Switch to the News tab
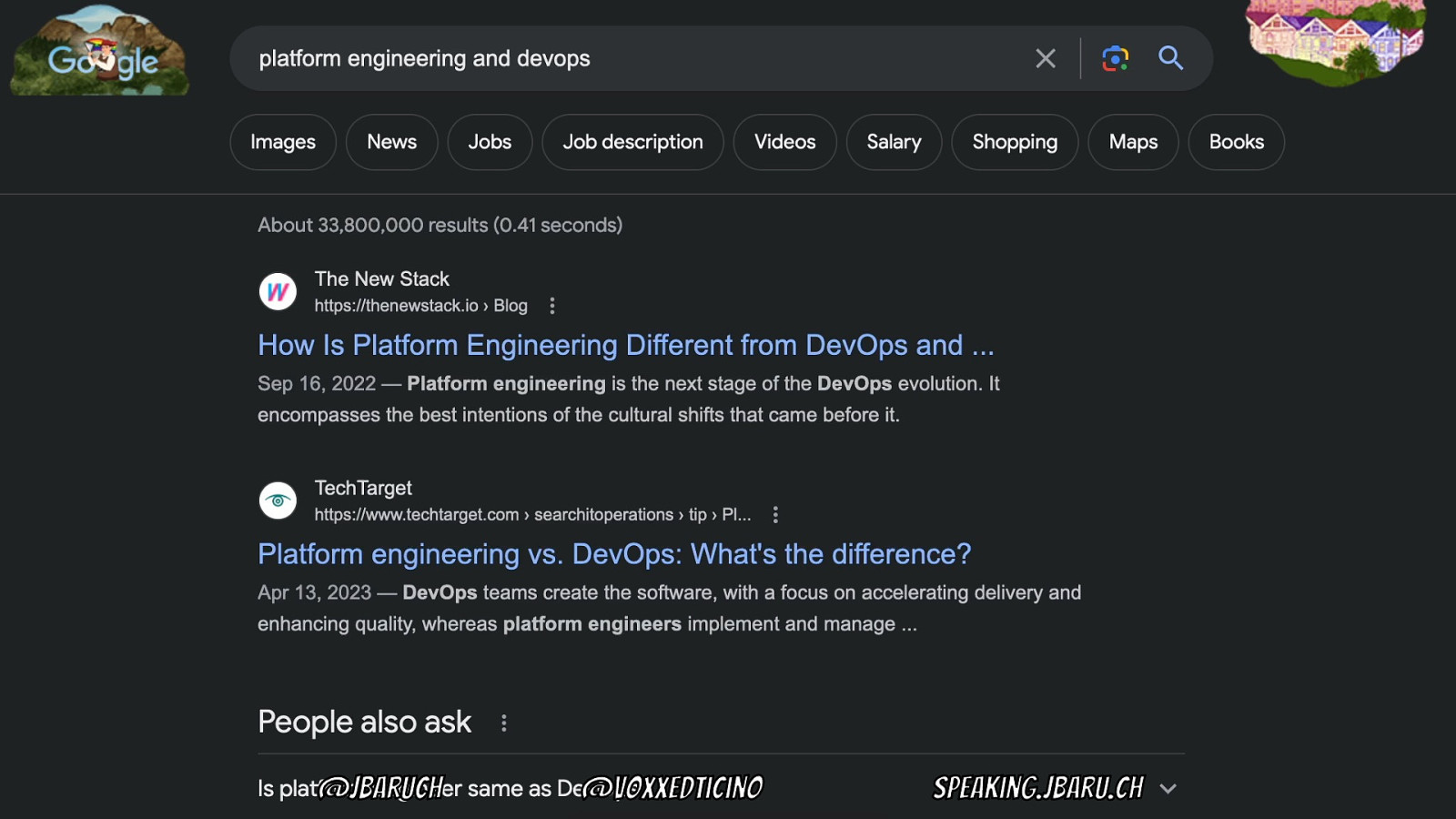This screenshot has height=819, width=1456. (x=392, y=142)
